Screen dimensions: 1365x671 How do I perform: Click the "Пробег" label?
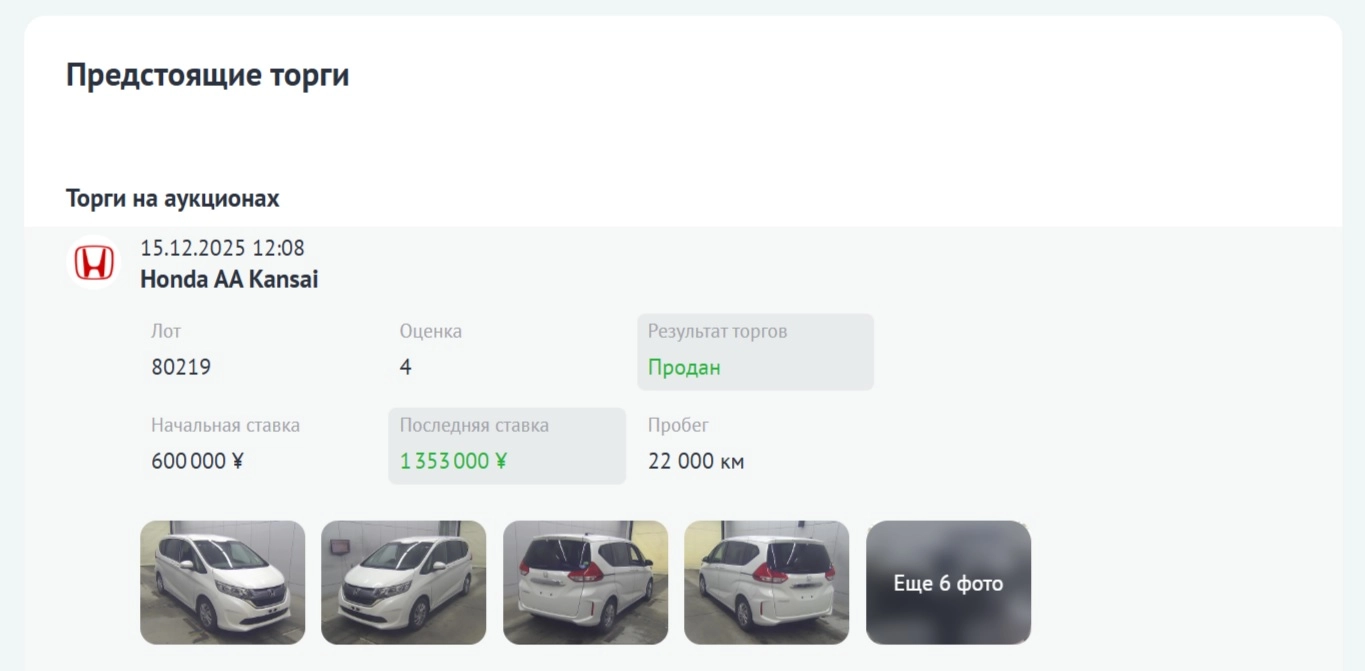678,425
